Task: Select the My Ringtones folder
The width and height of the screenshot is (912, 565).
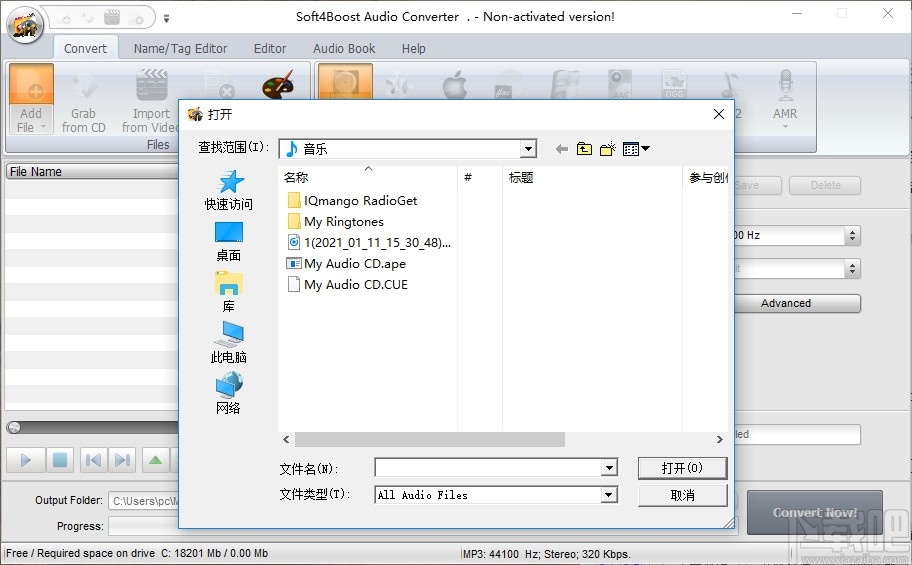Action: [336, 222]
